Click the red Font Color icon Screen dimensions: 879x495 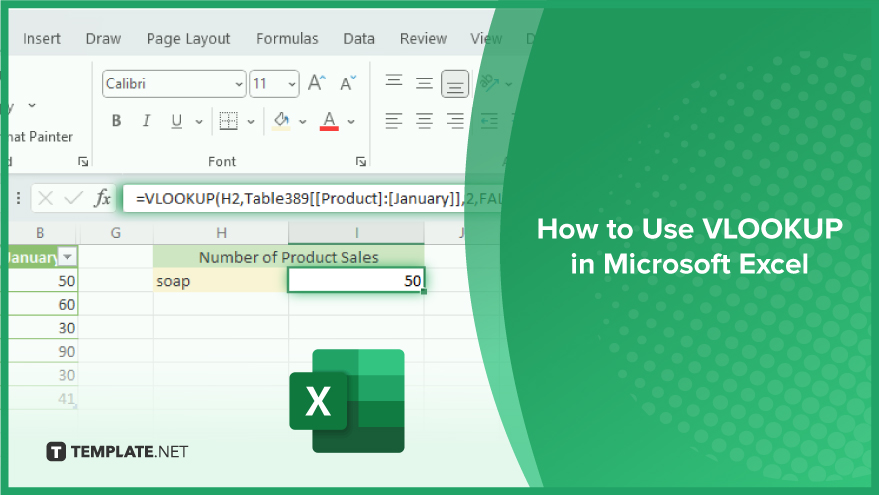pyautogui.click(x=329, y=121)
